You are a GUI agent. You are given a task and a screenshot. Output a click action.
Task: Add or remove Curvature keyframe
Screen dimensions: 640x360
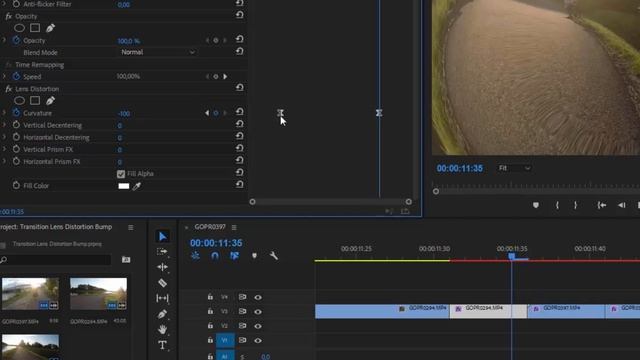point(216,113)
